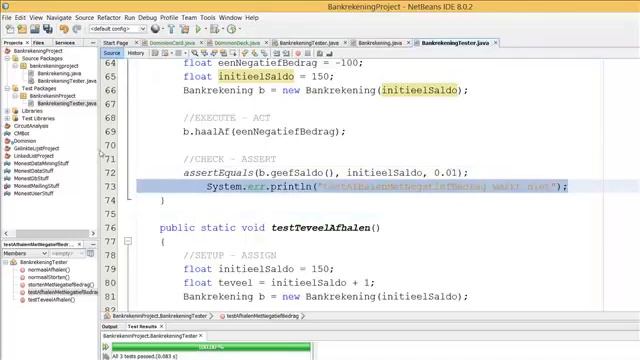
Task: Click the Last Edit icon beside History
Action: (155, 53)
